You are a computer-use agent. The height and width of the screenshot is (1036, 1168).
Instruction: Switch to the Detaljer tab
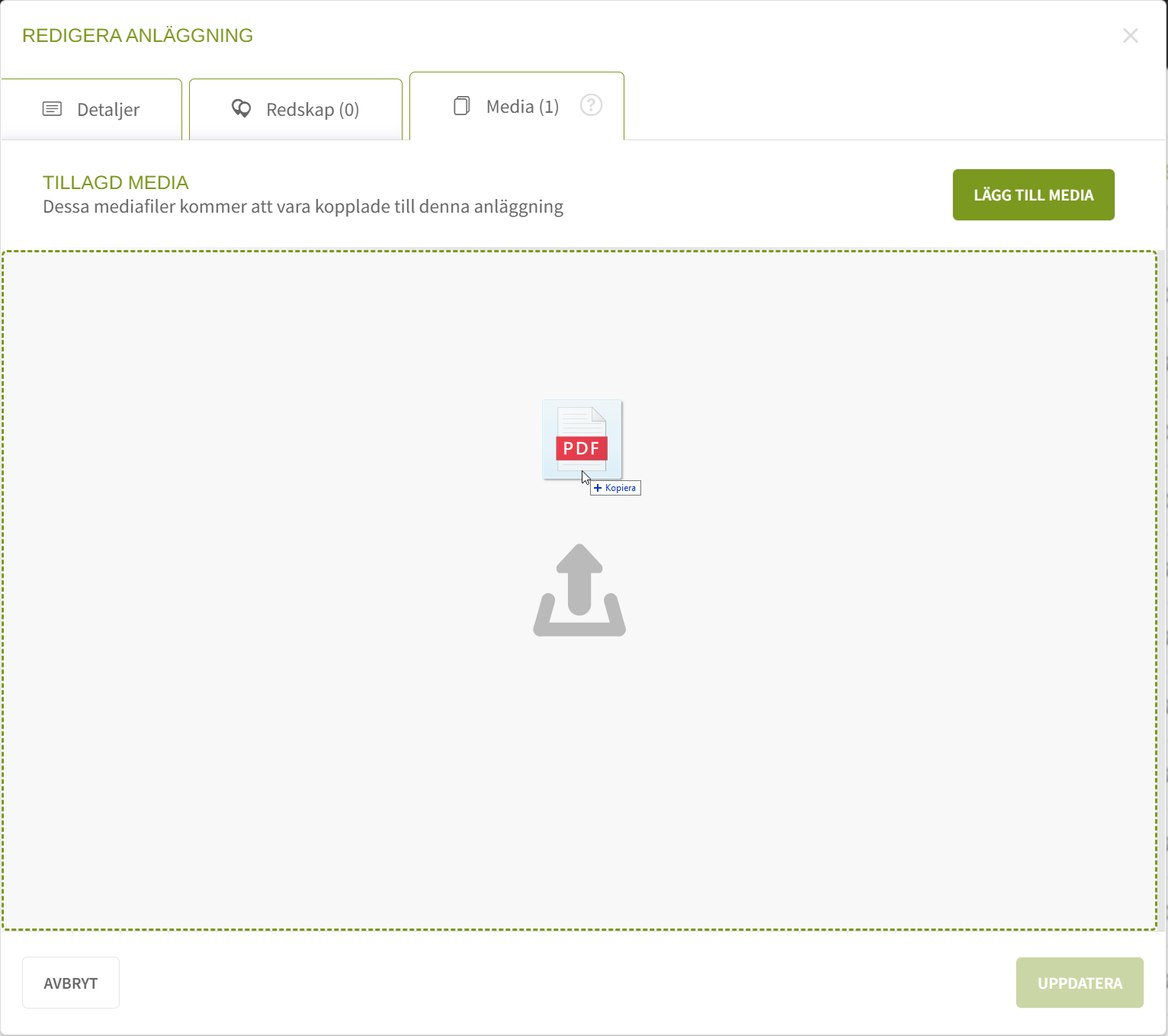pos(107,110)
